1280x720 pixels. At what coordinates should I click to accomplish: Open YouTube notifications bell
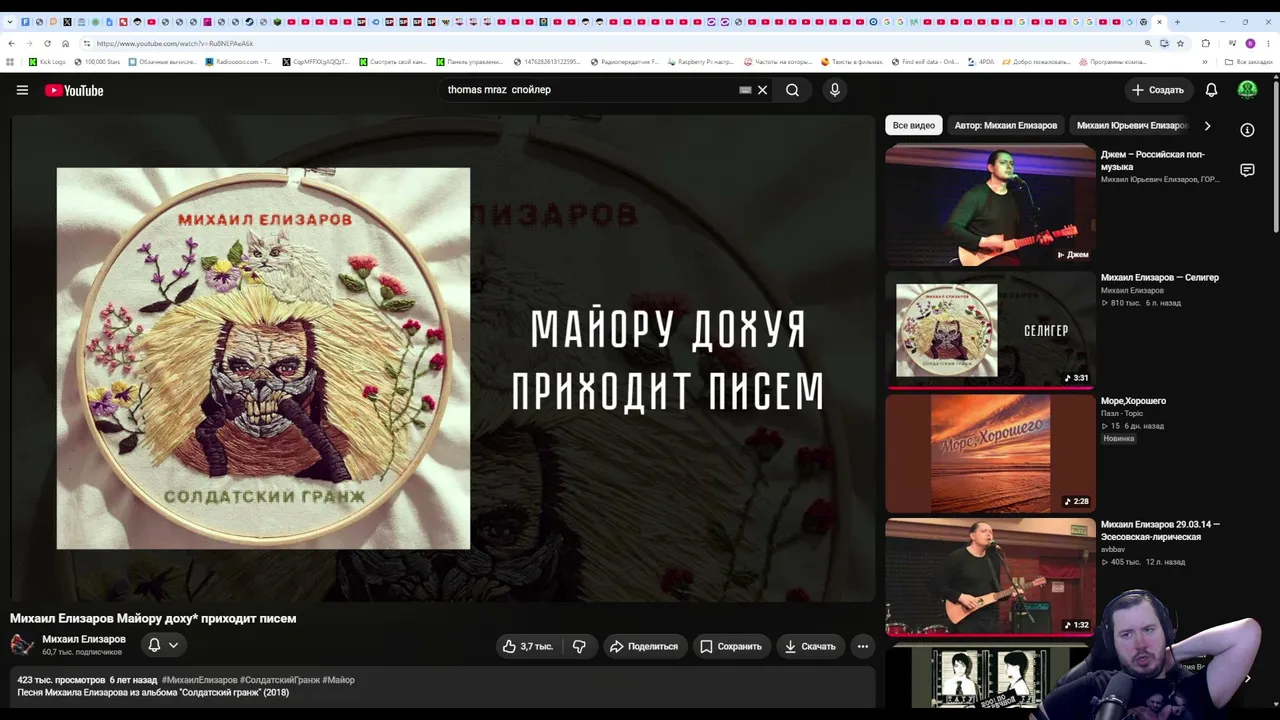1211,90
